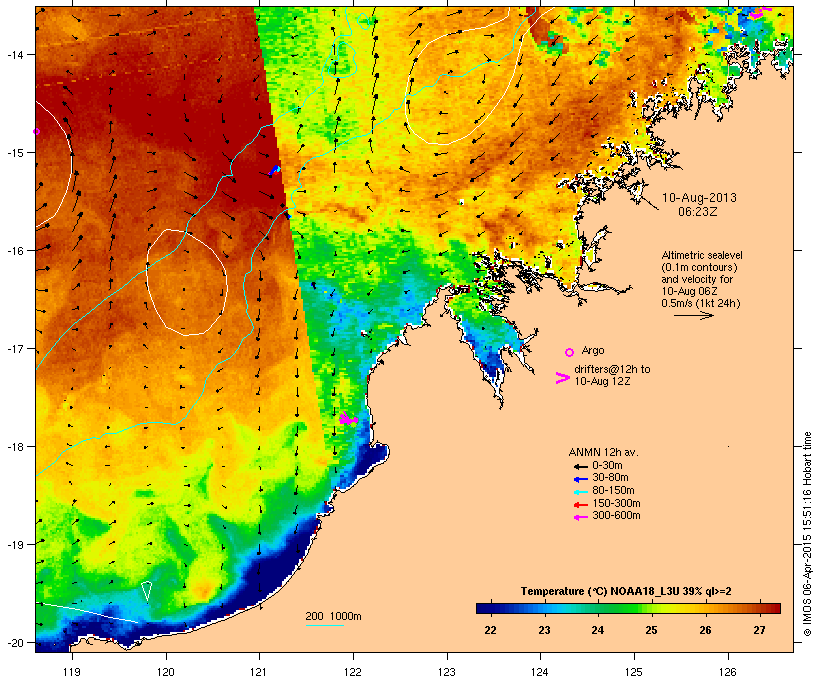Click the magenta 300-600m arrow legend icon
The image size is (820, 680).
[580, 517]
